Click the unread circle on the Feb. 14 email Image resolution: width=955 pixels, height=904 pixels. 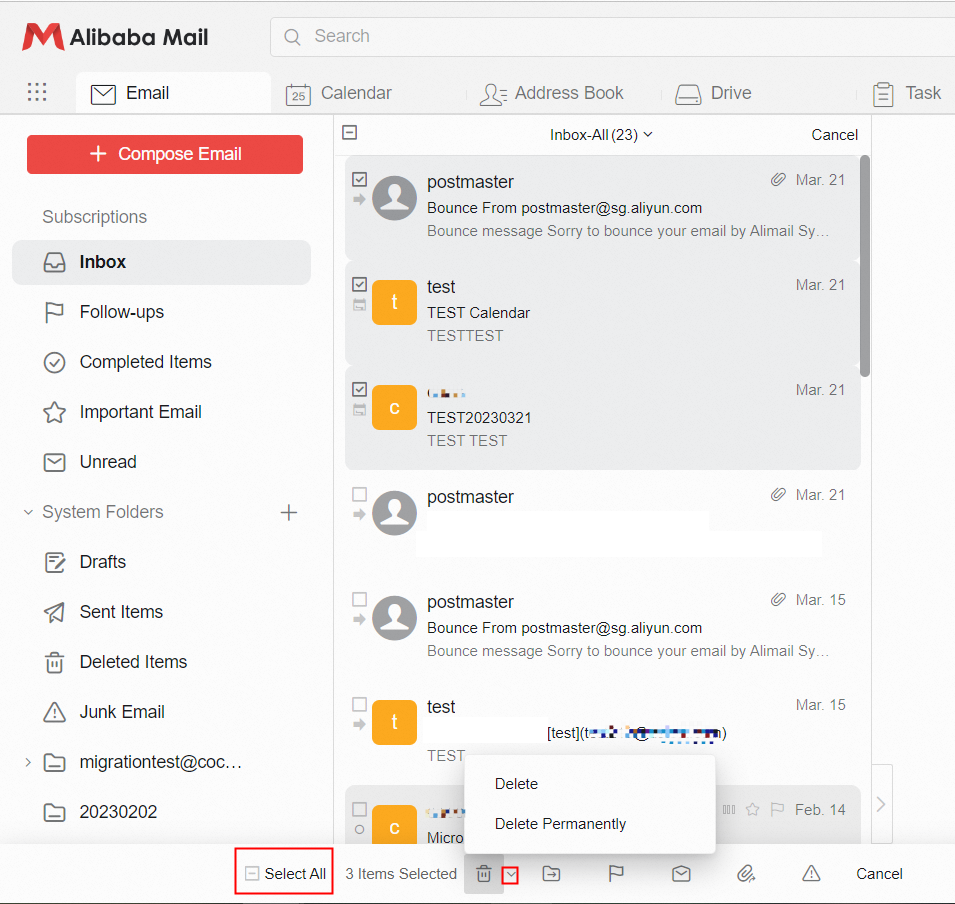tap(359, 829)
